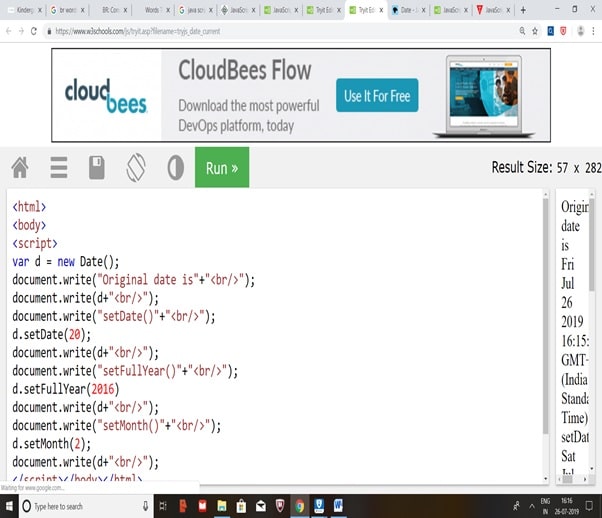Image resolution: width=602 pixels, height=518 pixels.
Task: Click the 'Original date is' document.write line
Action: (134, 280)
